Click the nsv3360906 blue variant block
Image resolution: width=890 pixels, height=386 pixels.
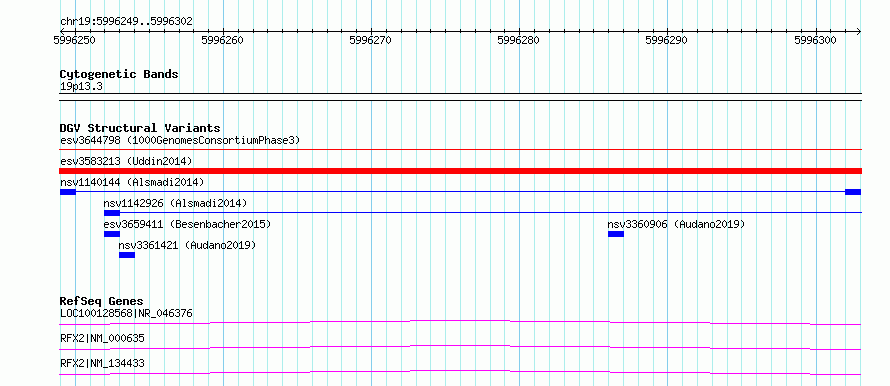[616, 234]
